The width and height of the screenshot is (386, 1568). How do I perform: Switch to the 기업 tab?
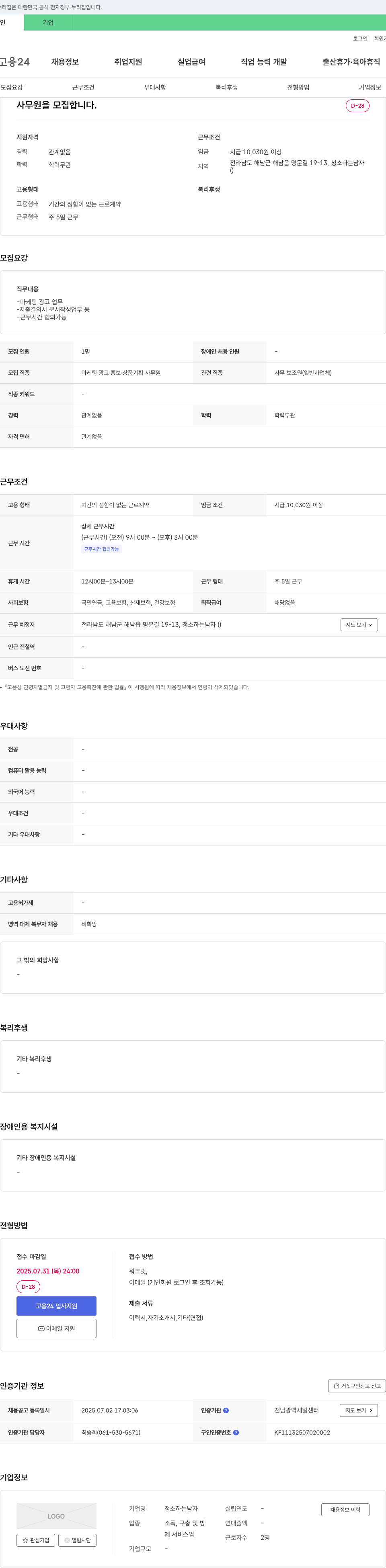coord(48,23)
